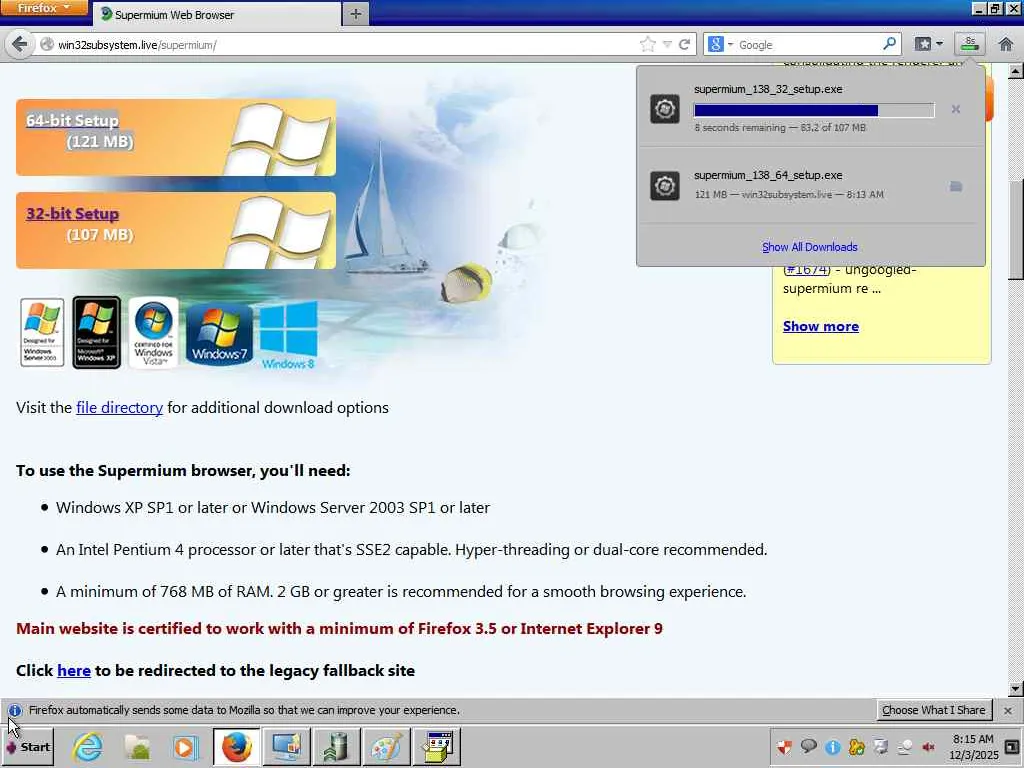The width and height of the screenshot is (1024, 768).
Task: Open Windows Explorer folder taskbar icon
Action: [137, 747]
